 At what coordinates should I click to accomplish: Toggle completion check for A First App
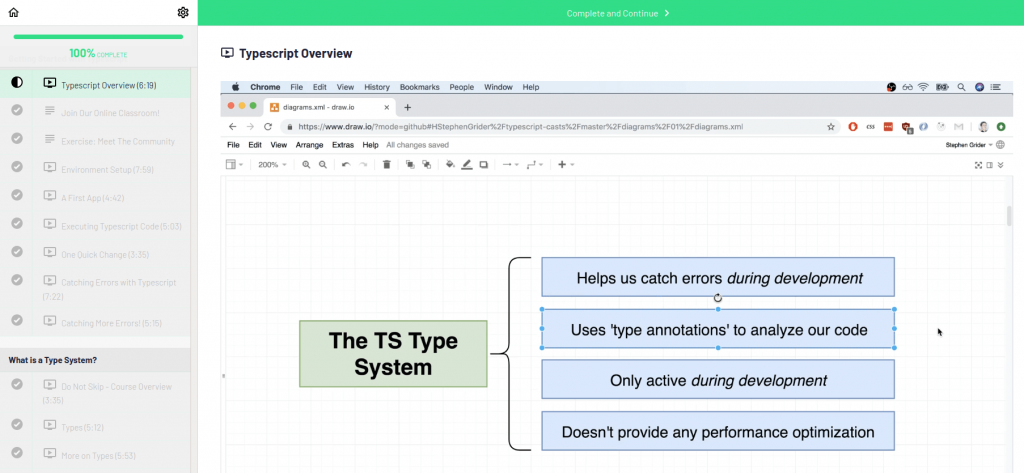tap(17, 195)
